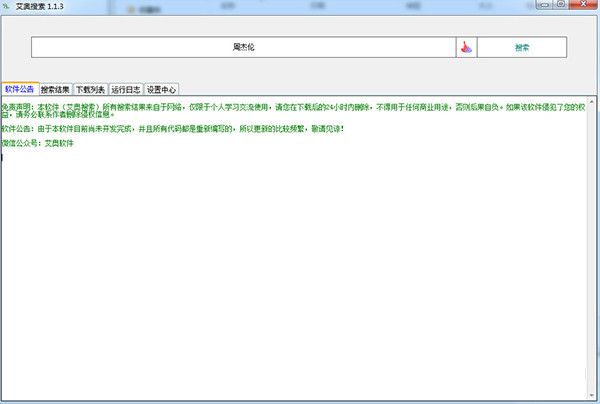Click the 搜索 search button

(522, 47)
